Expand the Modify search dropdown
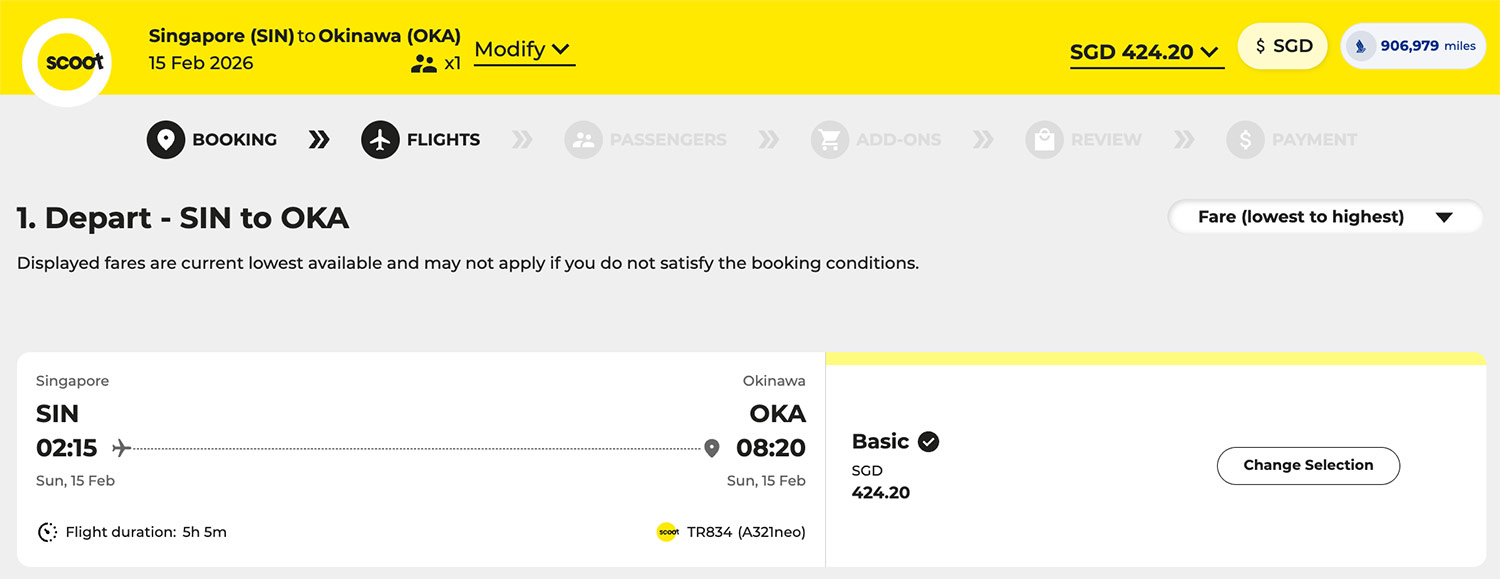Viewport: 1500px width, 579px height. coord(523,50)
